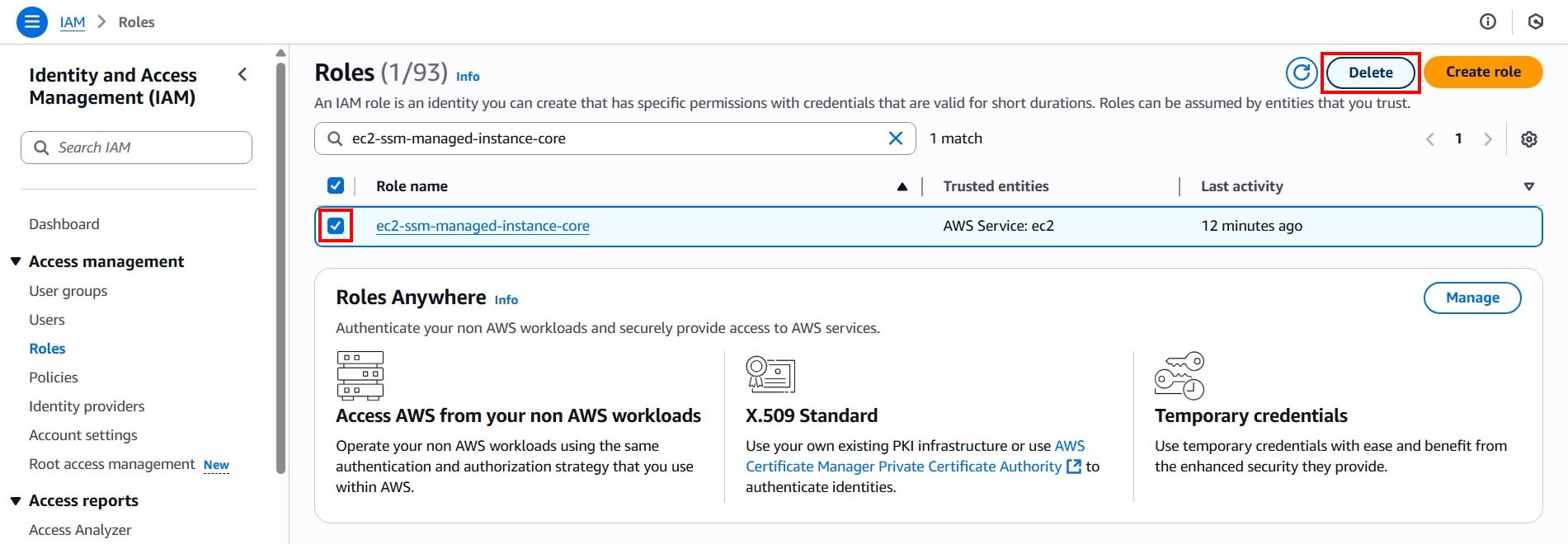This screenshot has width=1568, height=544.
Task: Click the temporary credentials key icon
Action: point(1180,375)
